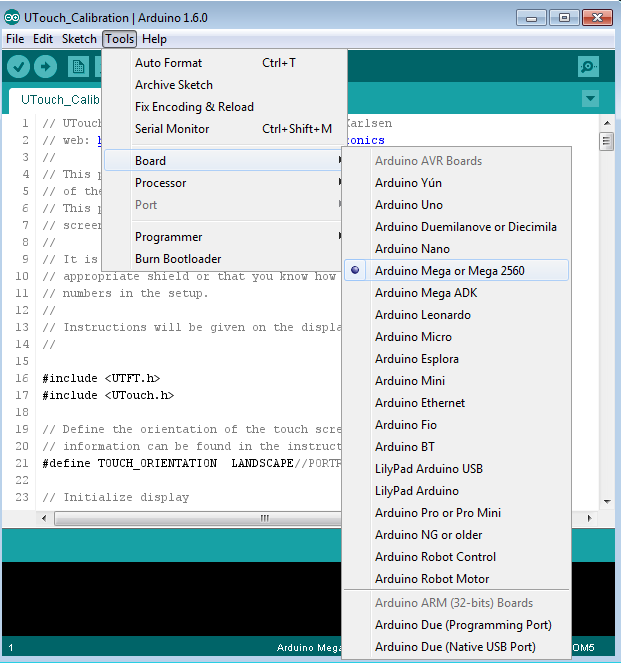
Task: Pick Arduino Ethernet board
Action: click(457, 403)
